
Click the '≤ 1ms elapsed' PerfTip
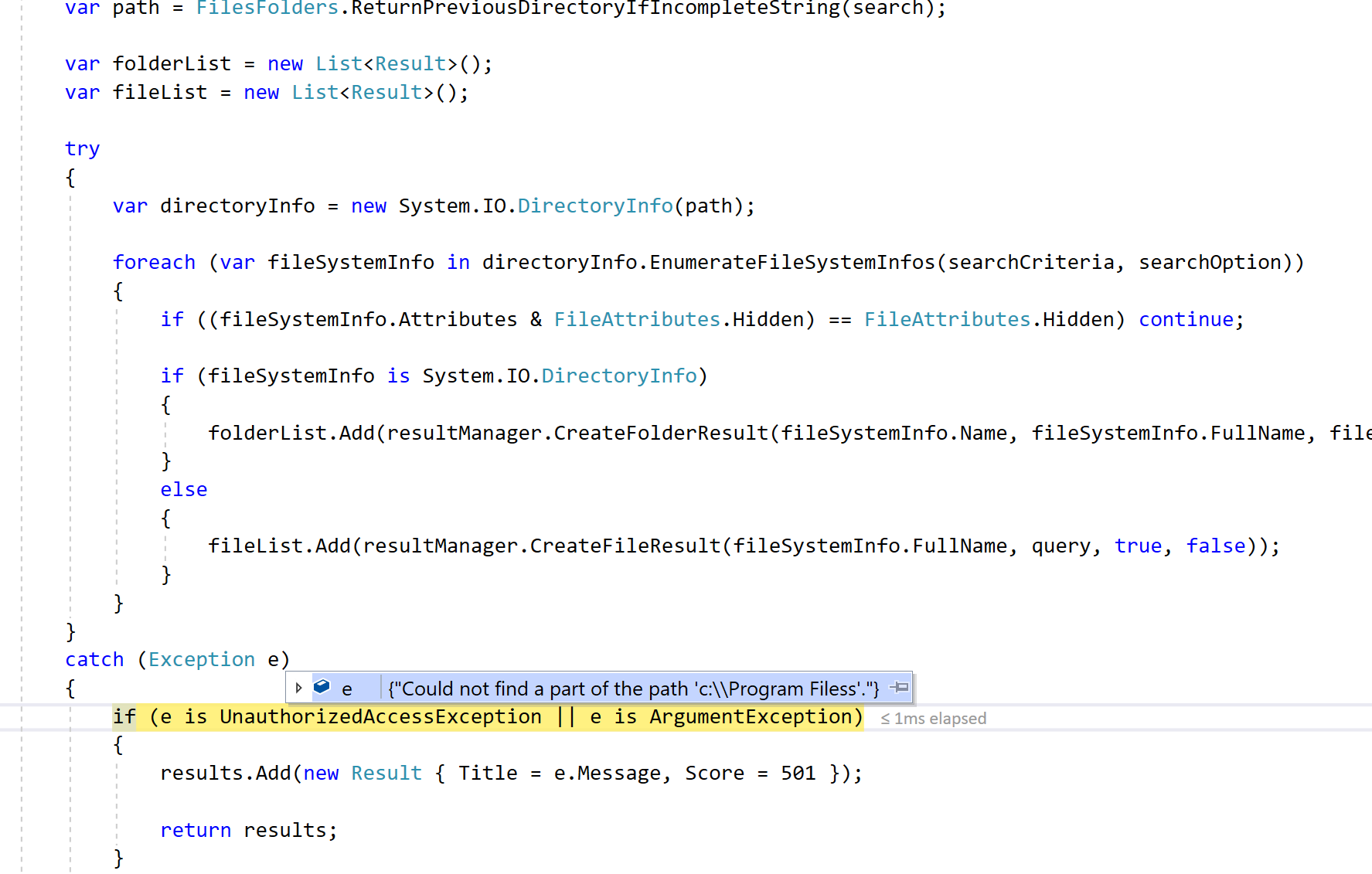[934, 719]
